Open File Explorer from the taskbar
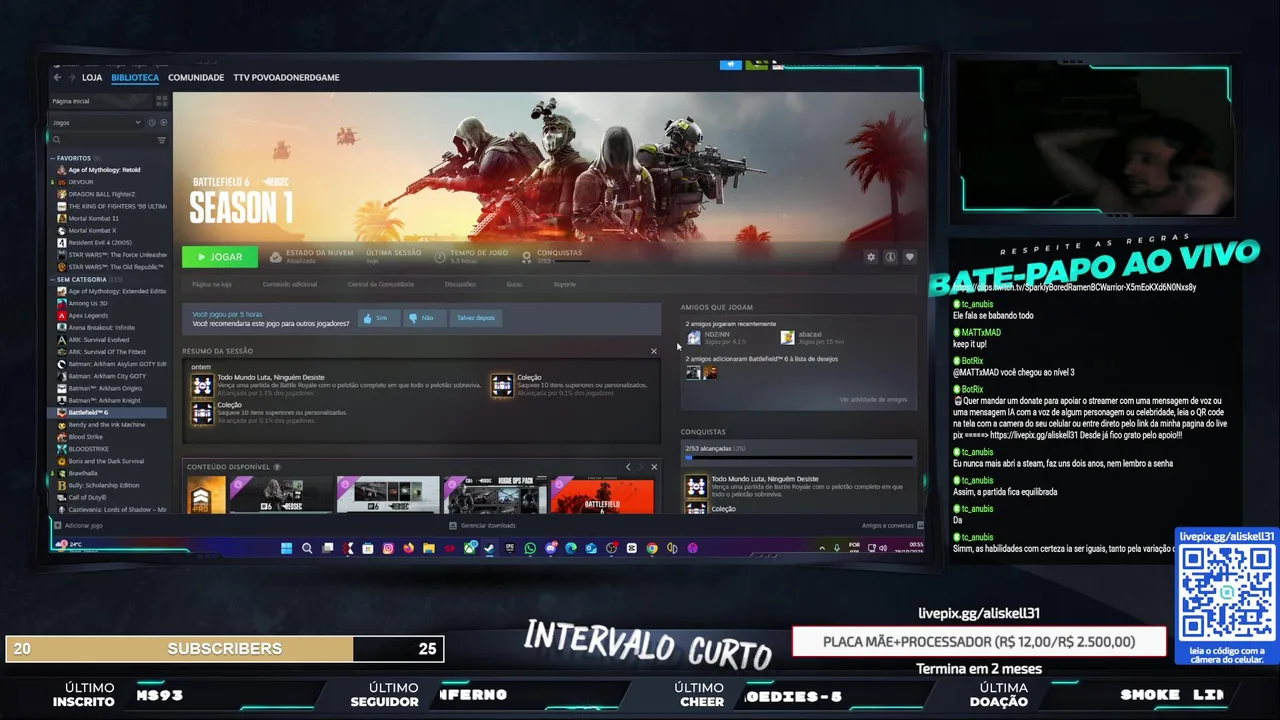 [429, 548]
